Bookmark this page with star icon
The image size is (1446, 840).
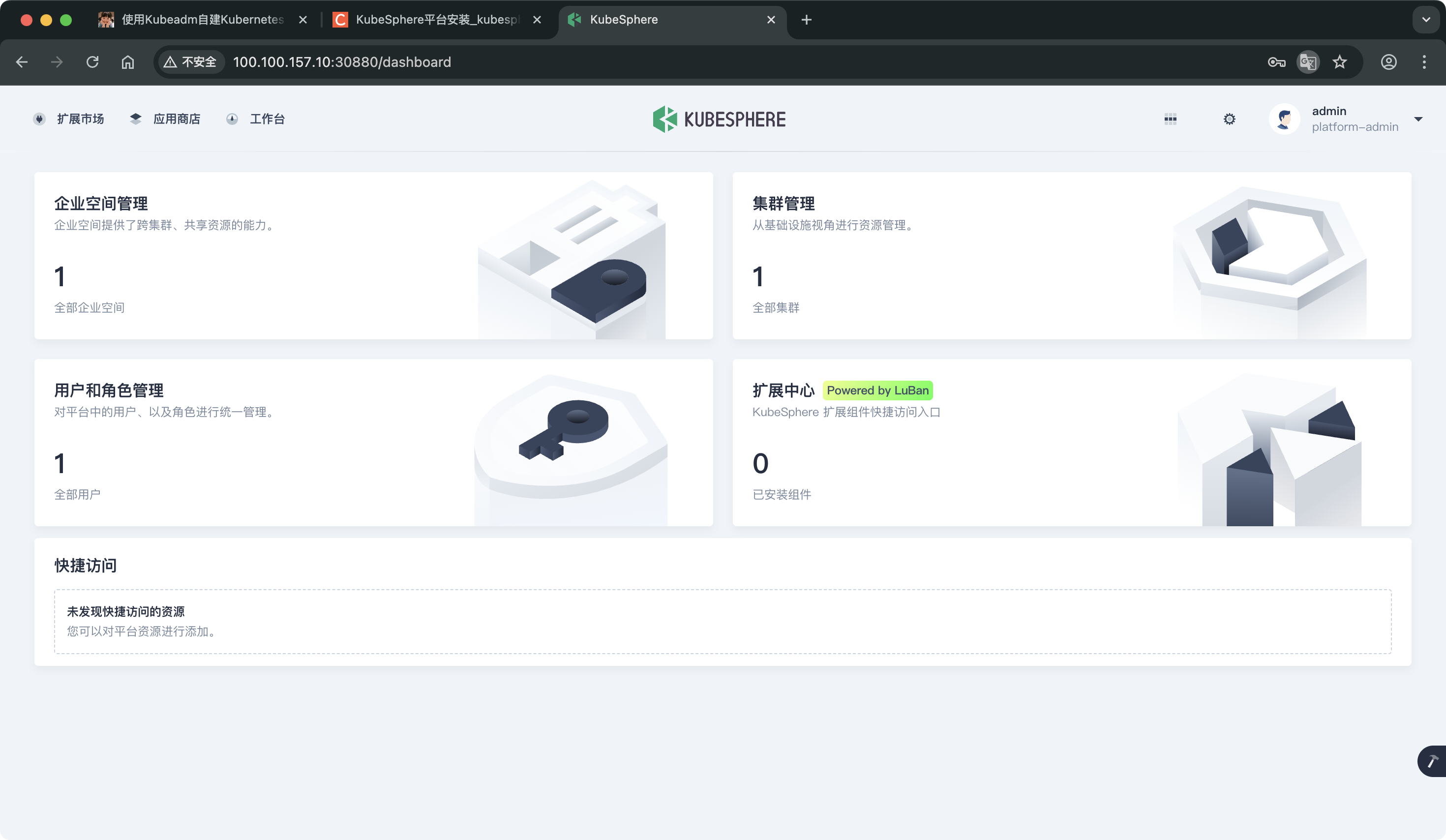tap(1339, 62)
